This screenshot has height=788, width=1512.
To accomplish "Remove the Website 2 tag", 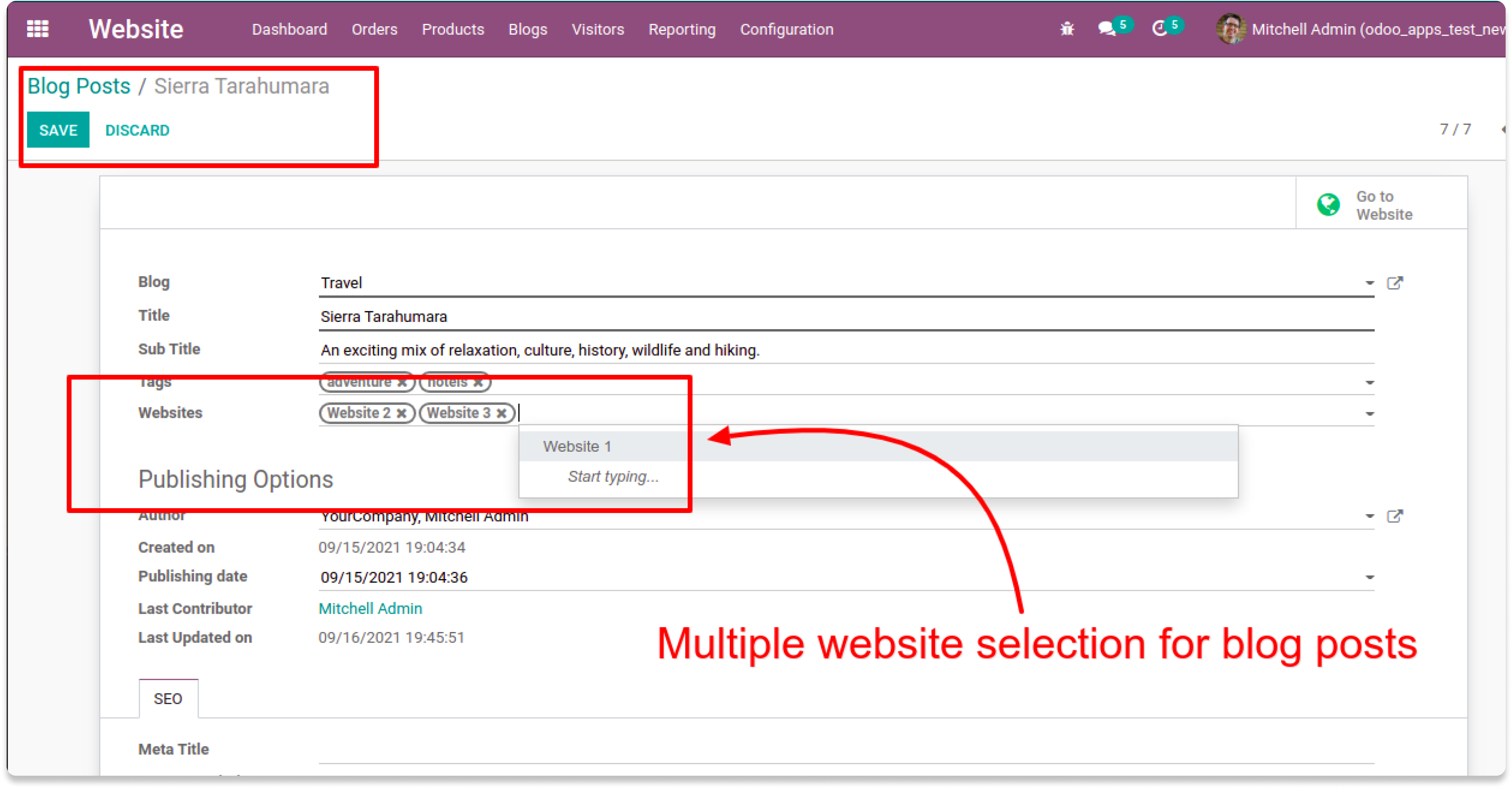I will click(401, 413).
